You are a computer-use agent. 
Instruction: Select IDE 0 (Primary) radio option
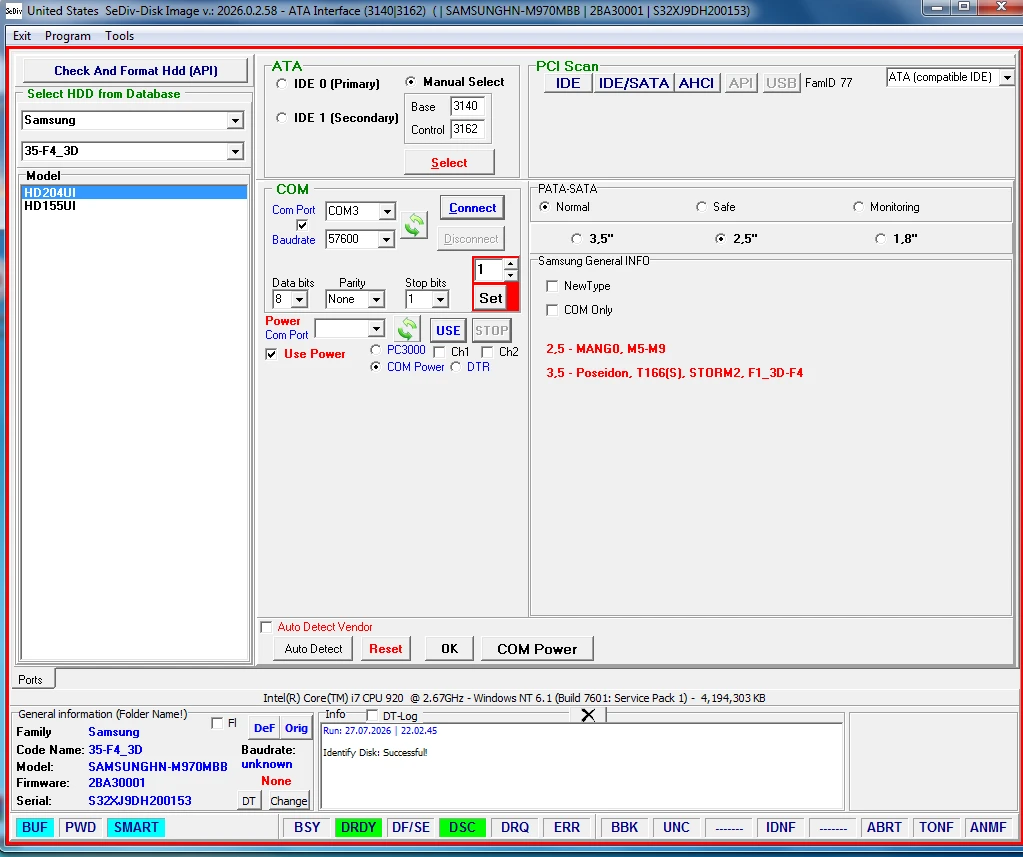pyautogui.click(x=281, y=83)
